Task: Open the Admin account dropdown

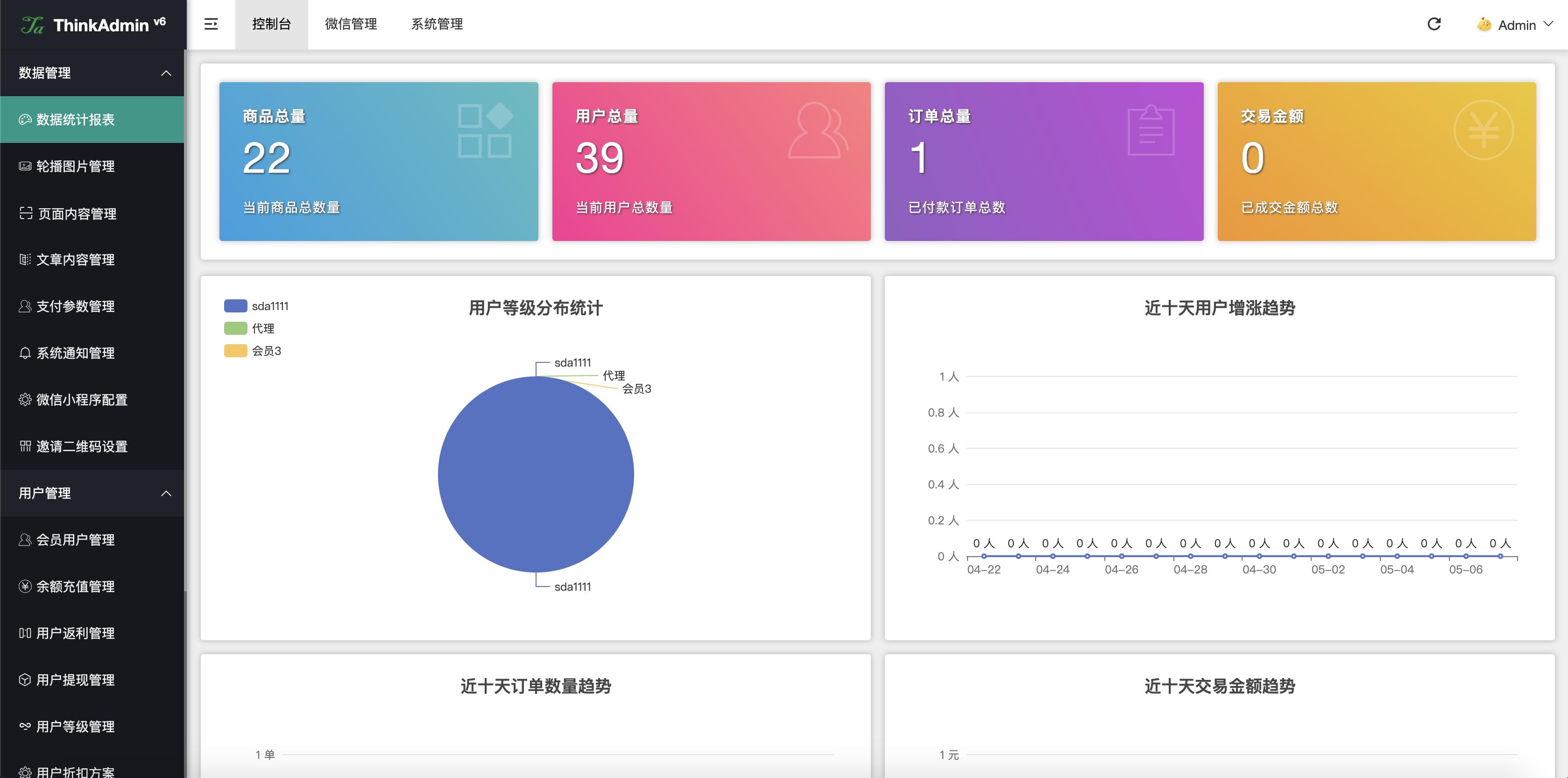Action: coord(1513,24)
